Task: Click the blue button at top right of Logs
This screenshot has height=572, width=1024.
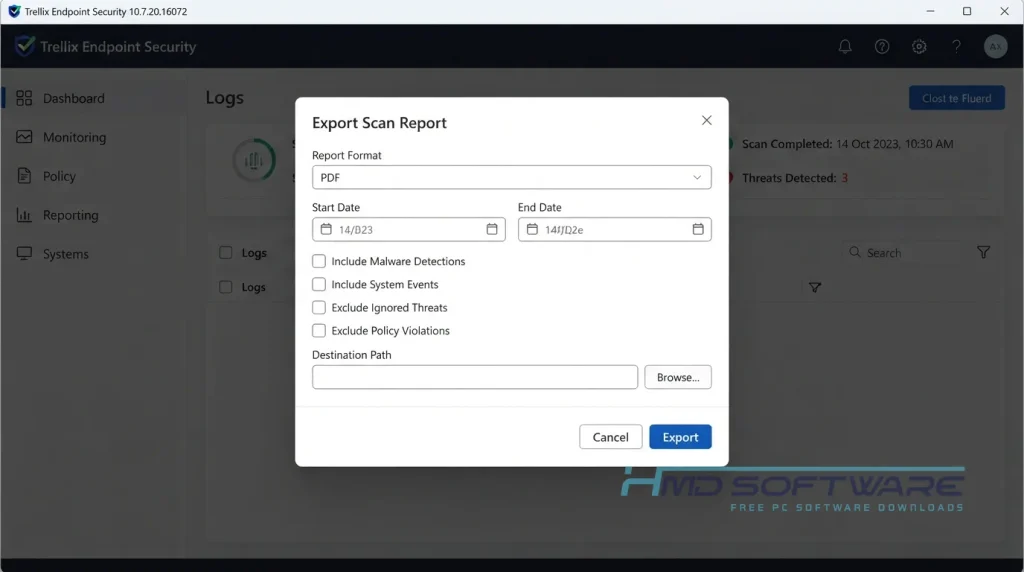Action: pos(957,99)
